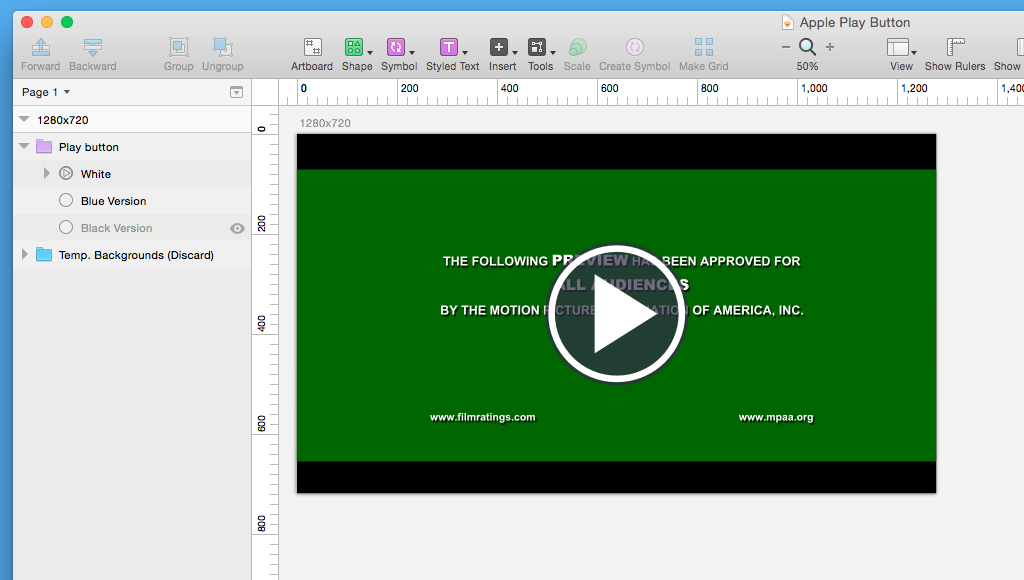Select the Artboard tool
Image resolution: width=1024 pixels, height=580 pixels.
313,47
